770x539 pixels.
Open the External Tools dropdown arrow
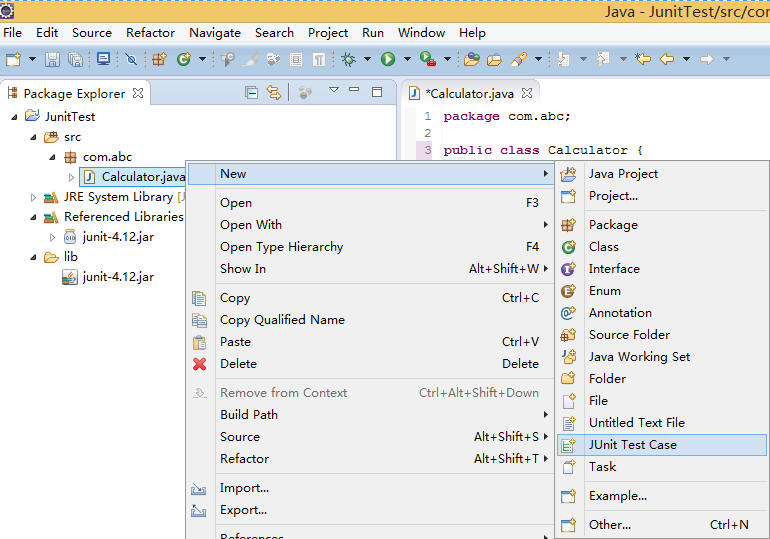pos(447,59)
